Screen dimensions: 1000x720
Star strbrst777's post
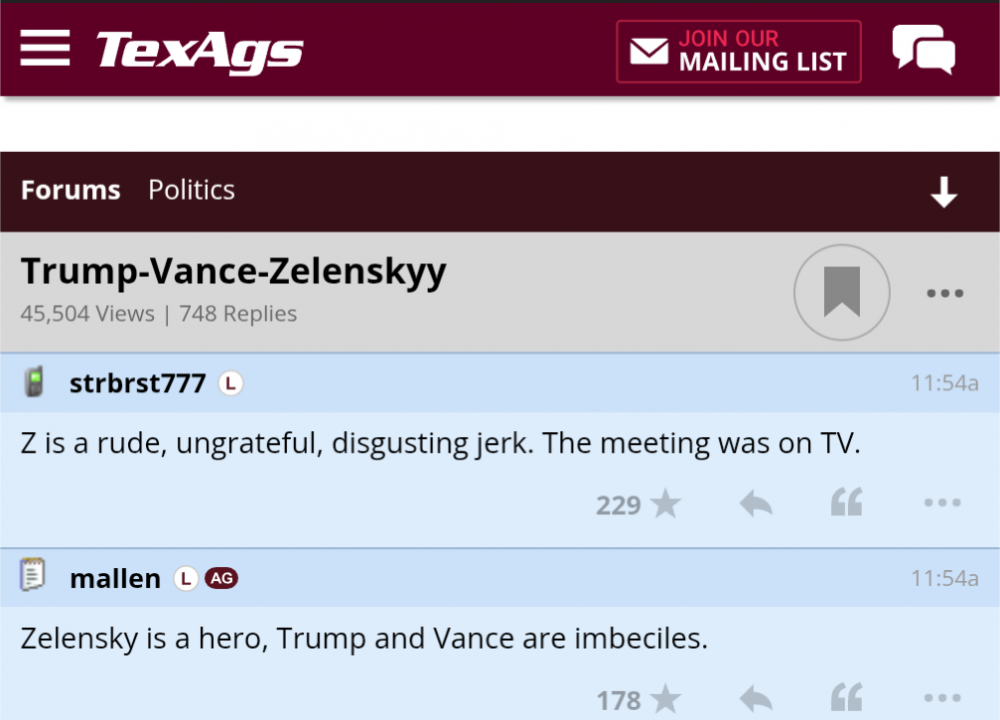click(665, 504)
